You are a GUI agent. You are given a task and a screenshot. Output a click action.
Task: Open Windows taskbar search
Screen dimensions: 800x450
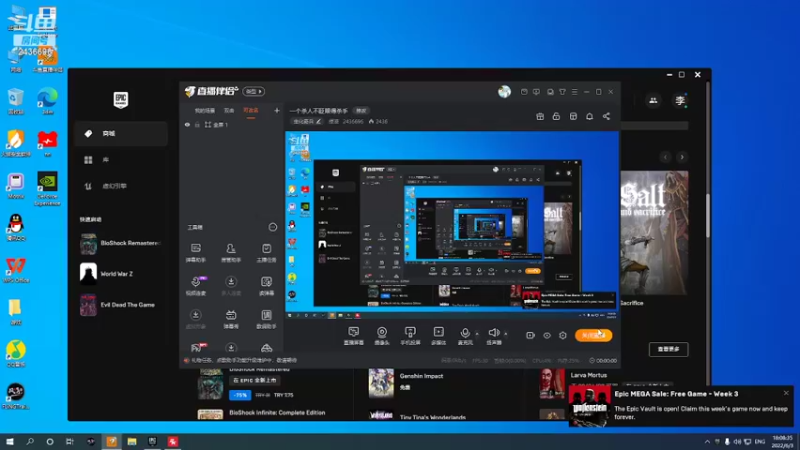30,442
